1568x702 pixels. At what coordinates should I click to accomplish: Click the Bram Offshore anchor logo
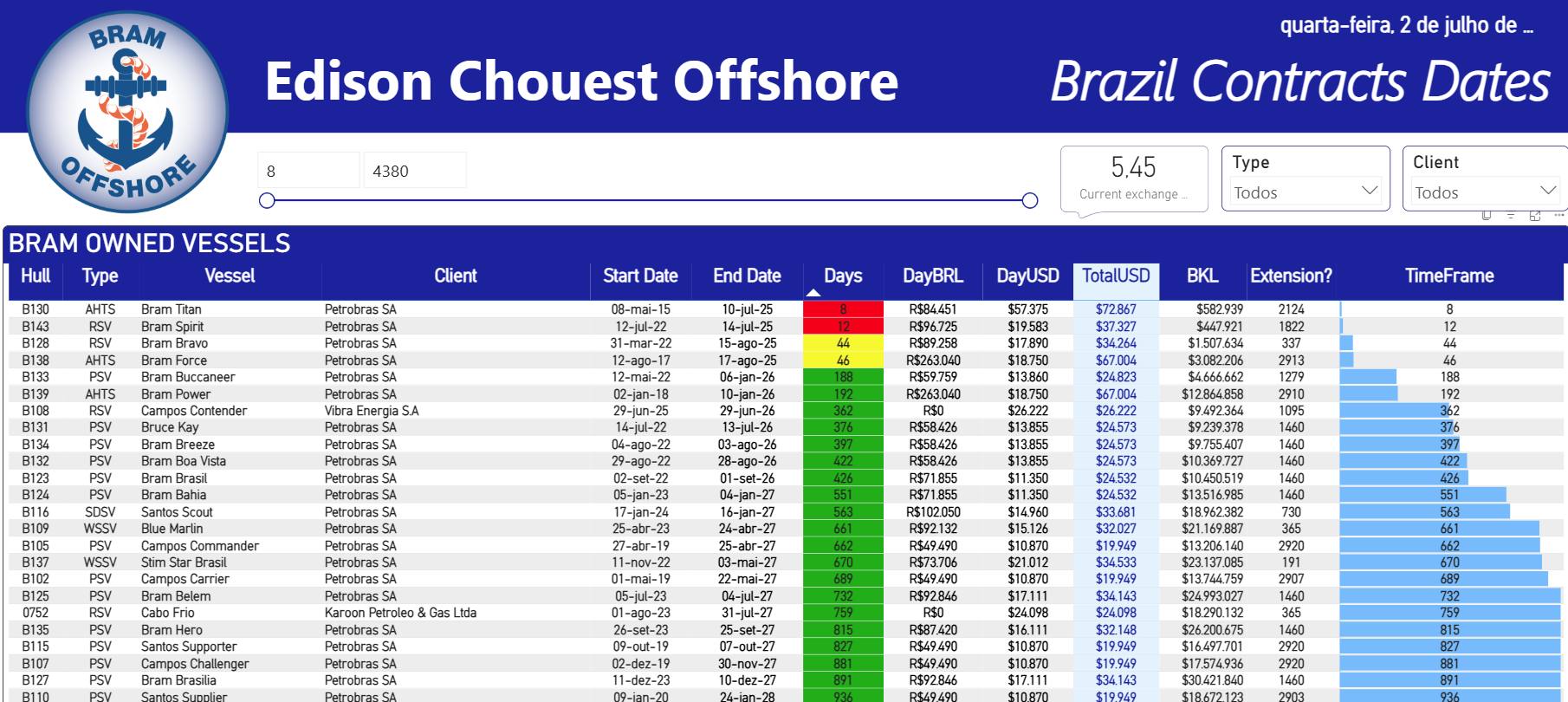127,112
